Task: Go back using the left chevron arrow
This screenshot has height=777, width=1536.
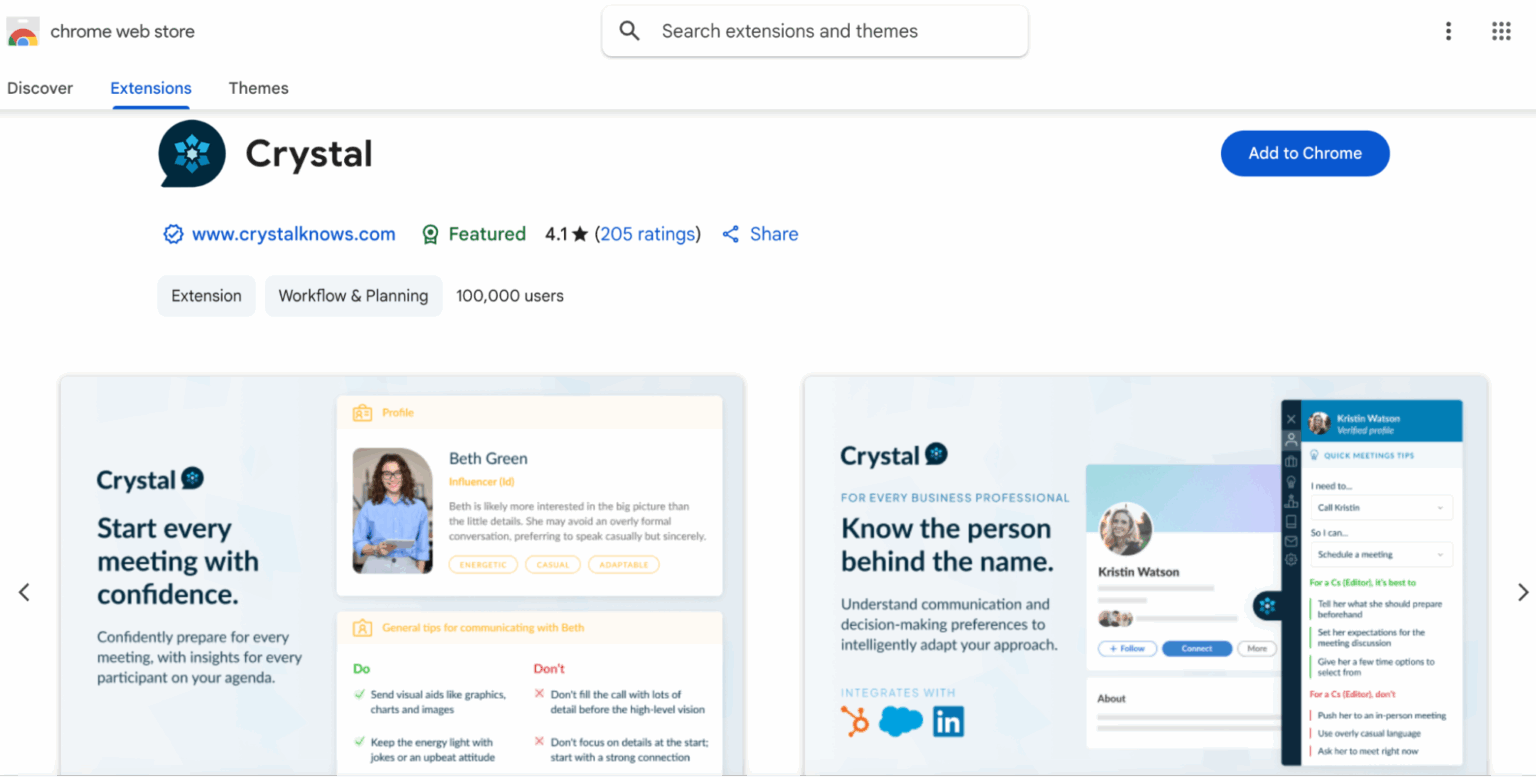Action: click(x=25, y=591)
